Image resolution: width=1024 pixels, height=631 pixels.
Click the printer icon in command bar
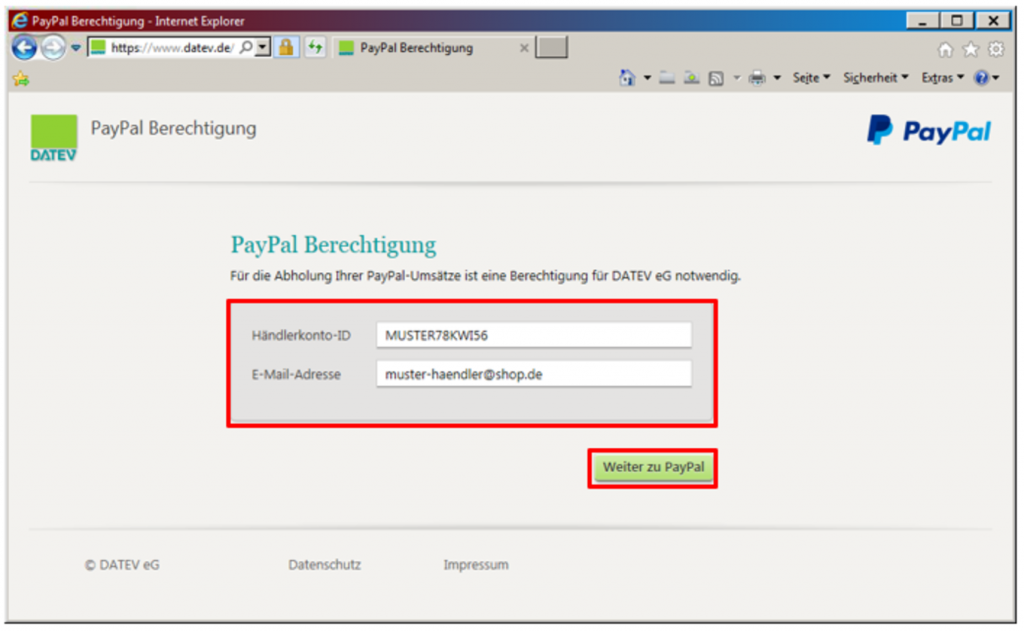758,78
